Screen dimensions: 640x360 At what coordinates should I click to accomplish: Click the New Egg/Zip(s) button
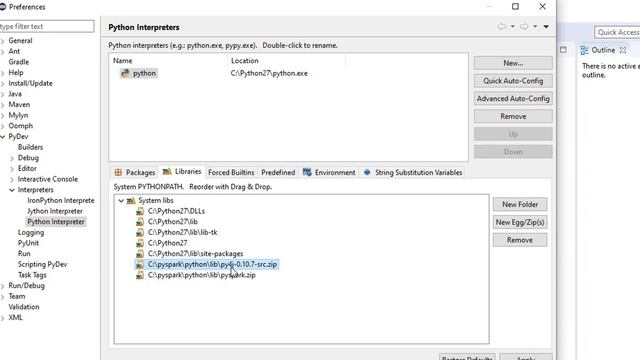(520, 222)
